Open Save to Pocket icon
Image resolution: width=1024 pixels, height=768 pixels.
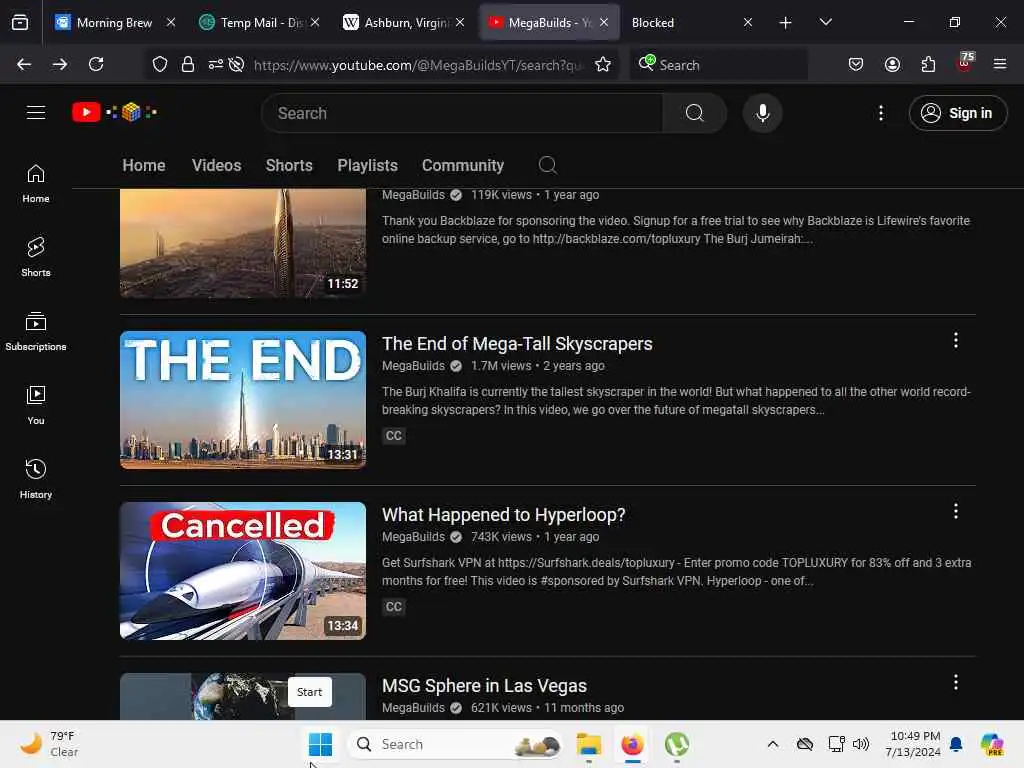coord(856,64)
